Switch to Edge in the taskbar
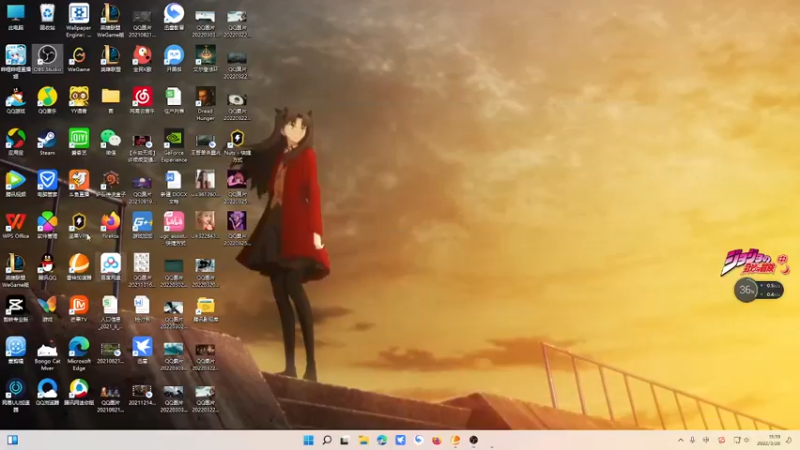 click(x=382, y=440)
